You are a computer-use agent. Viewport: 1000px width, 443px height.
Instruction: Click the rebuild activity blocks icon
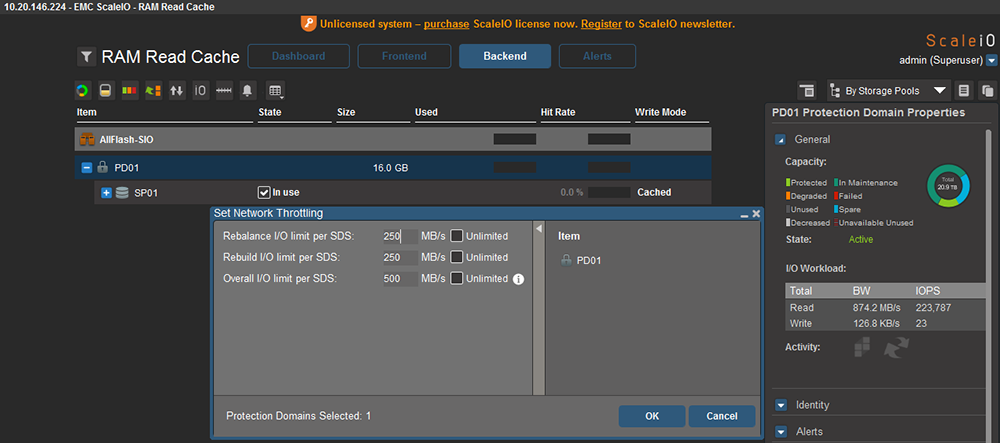[x=862, y=347]
